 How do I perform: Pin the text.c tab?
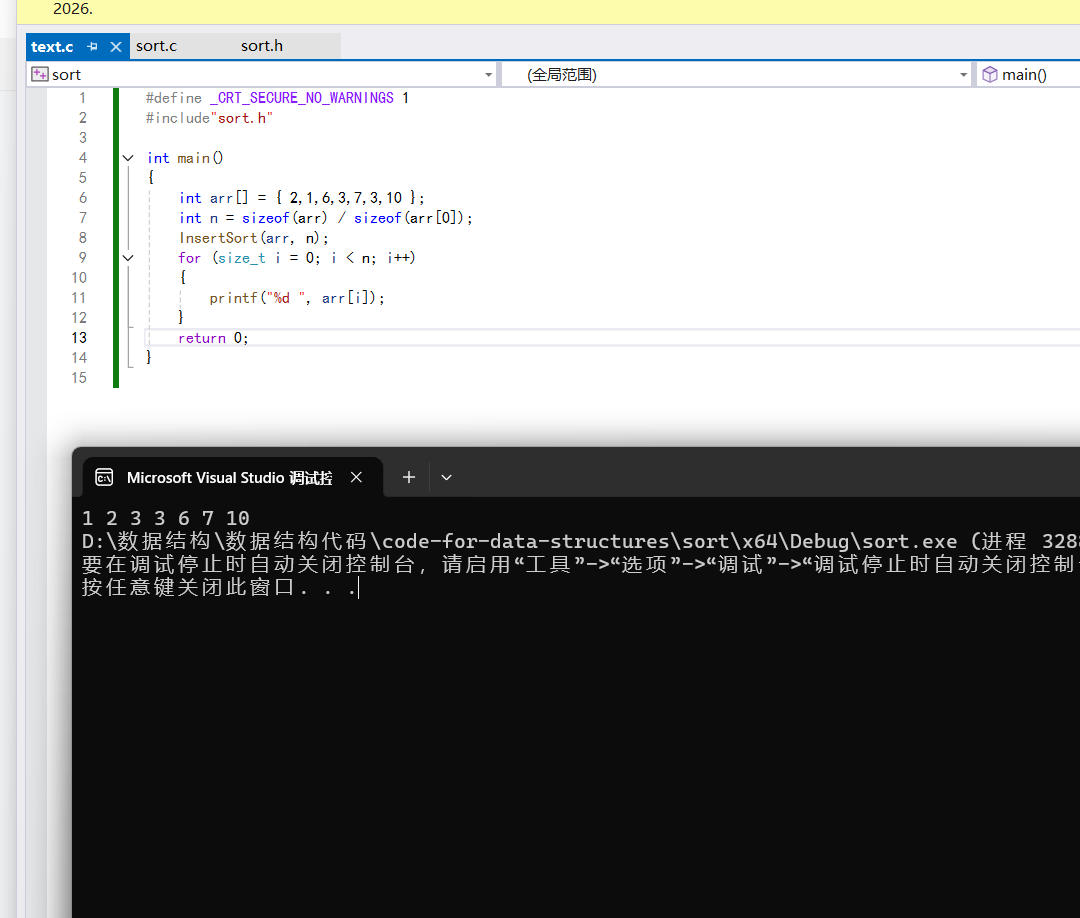[x=93, y=47]
